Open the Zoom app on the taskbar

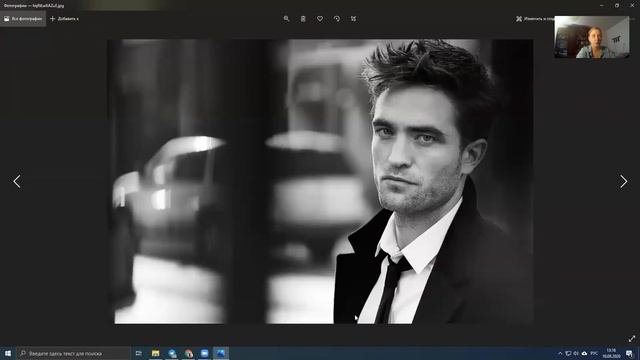pyautogui.click(x=204, y=353)
